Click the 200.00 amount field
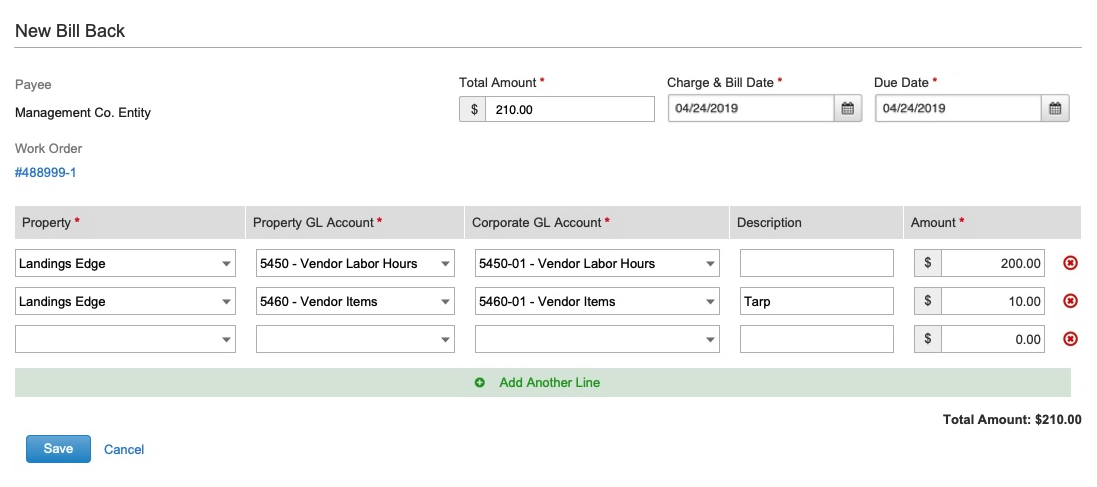 tap(992, 263)
